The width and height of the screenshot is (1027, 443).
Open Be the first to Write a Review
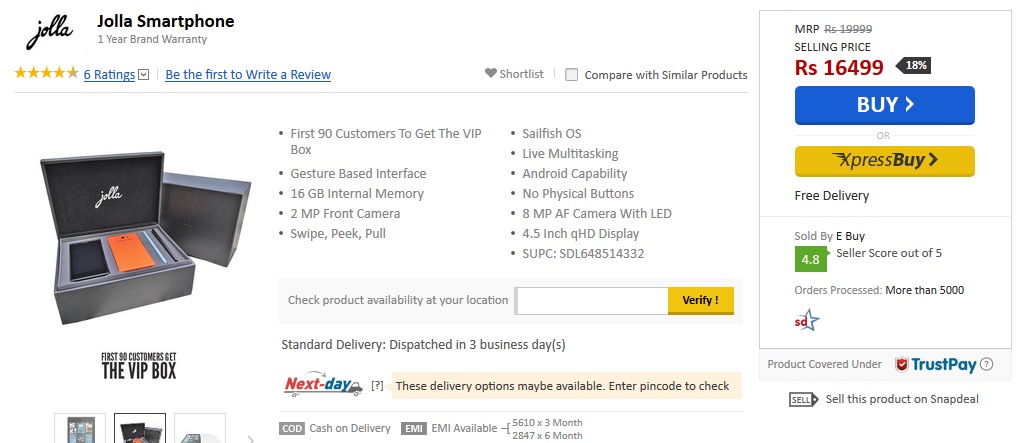(248, 75)
